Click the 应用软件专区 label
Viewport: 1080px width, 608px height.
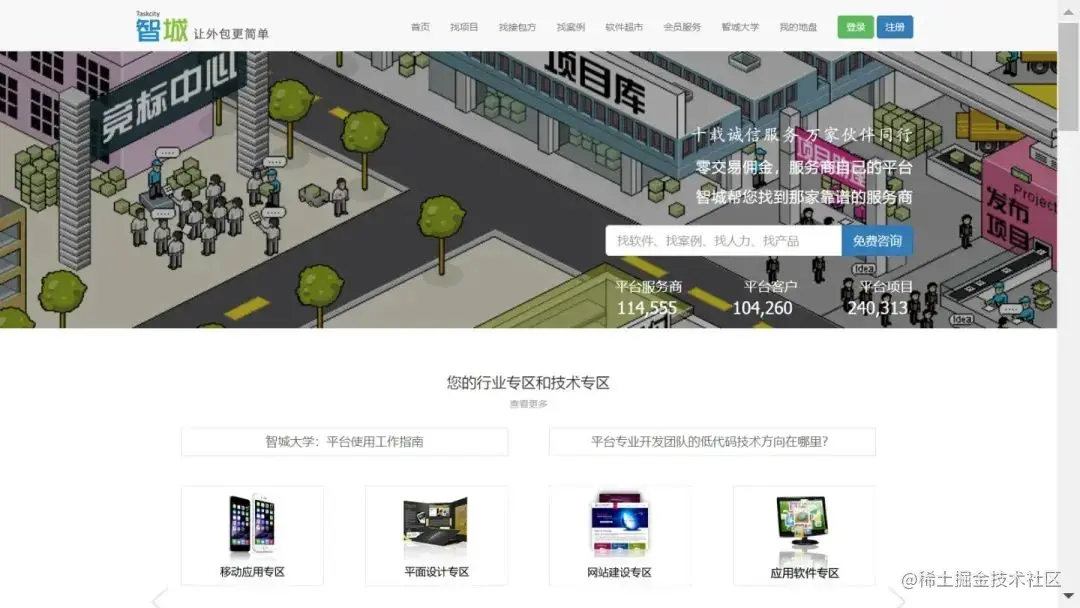[x=804, y=572]
